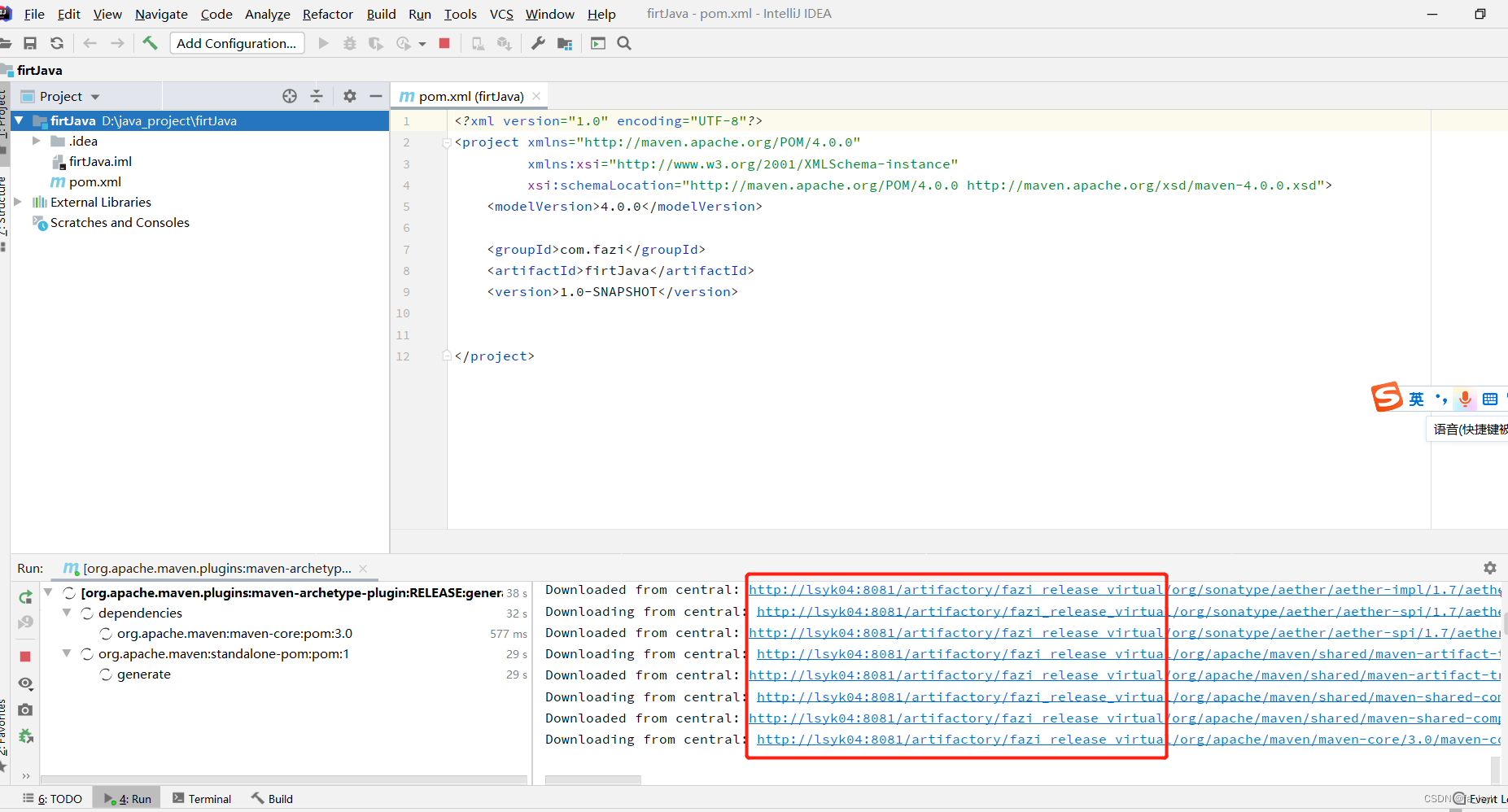Click the profiler run icon in toolbar
The height and width of the screenshot is (812, 1508).
[404, 43]
